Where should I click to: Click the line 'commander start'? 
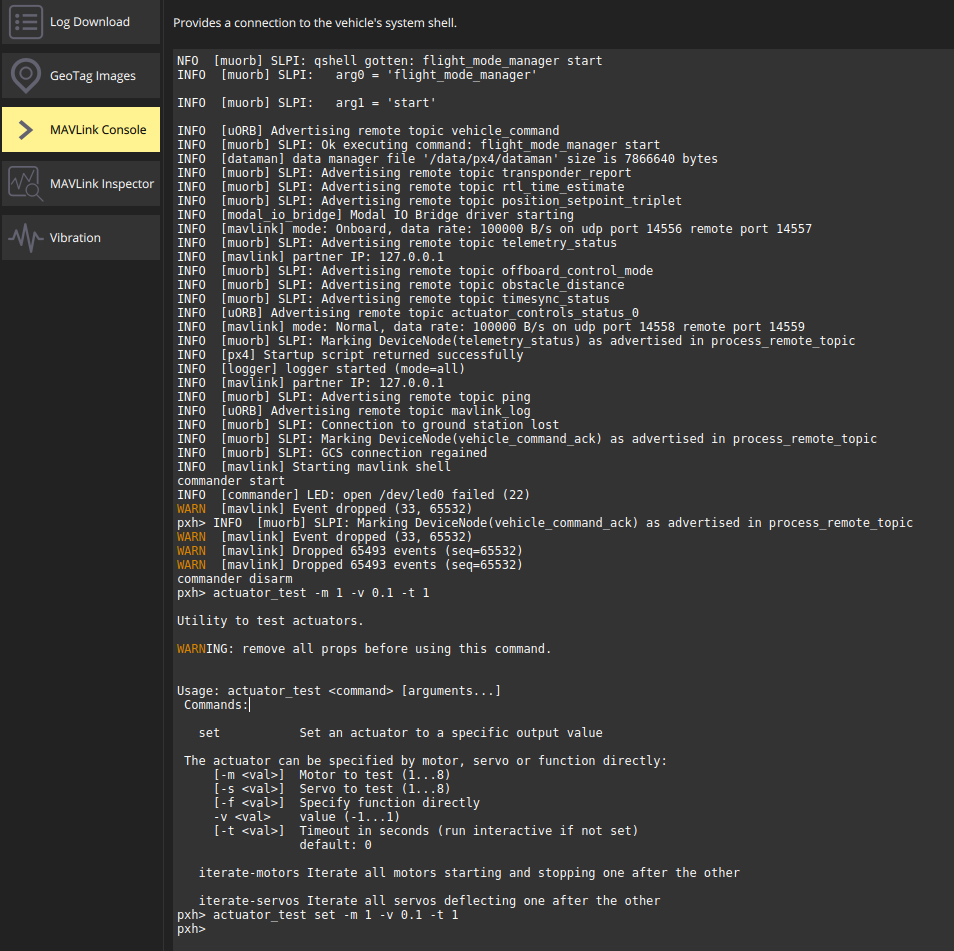[x=231, y=481]
